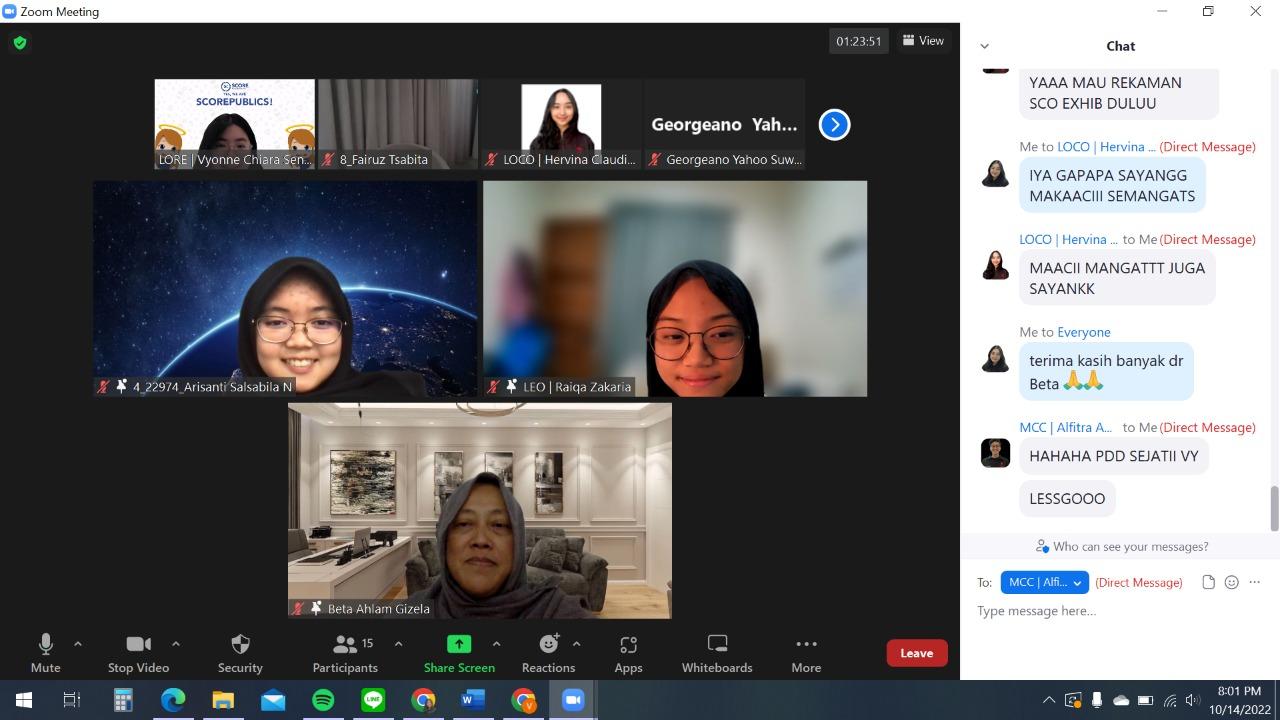Open the emoji picker in chat
Viewport: 1280px width, 720px height.
pos(1231,582)
